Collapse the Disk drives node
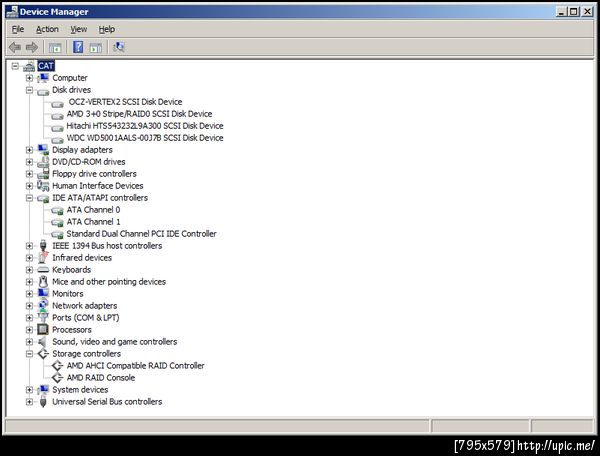 click(x=29, y=90)
